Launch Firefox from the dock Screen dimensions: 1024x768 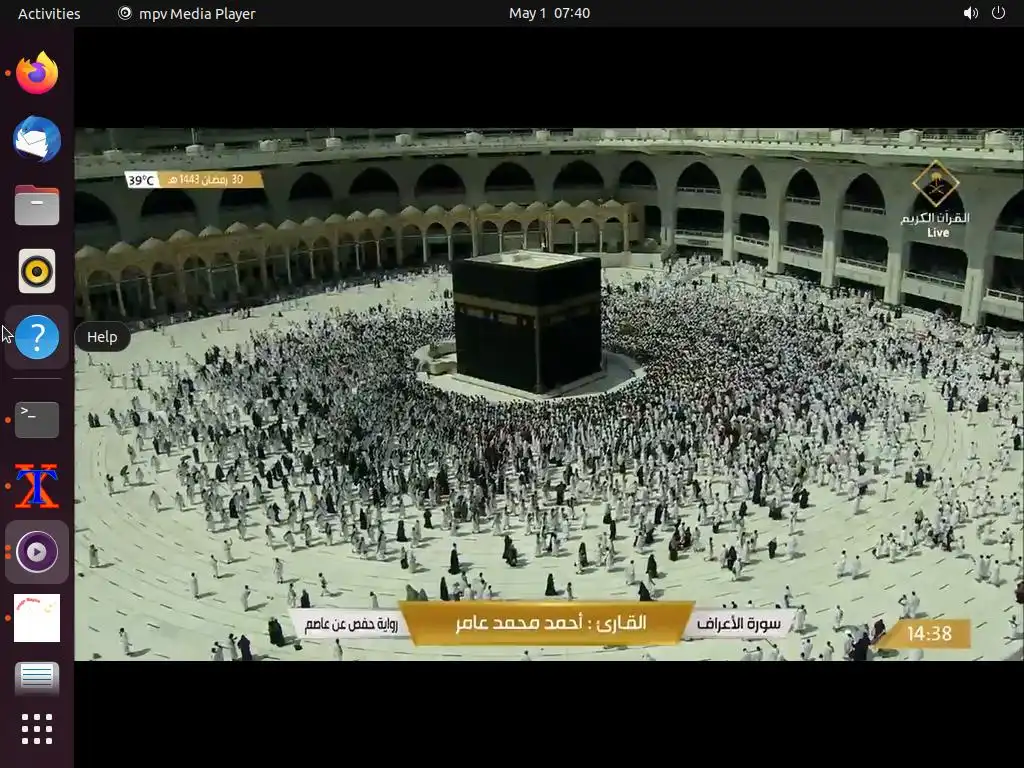37,73
